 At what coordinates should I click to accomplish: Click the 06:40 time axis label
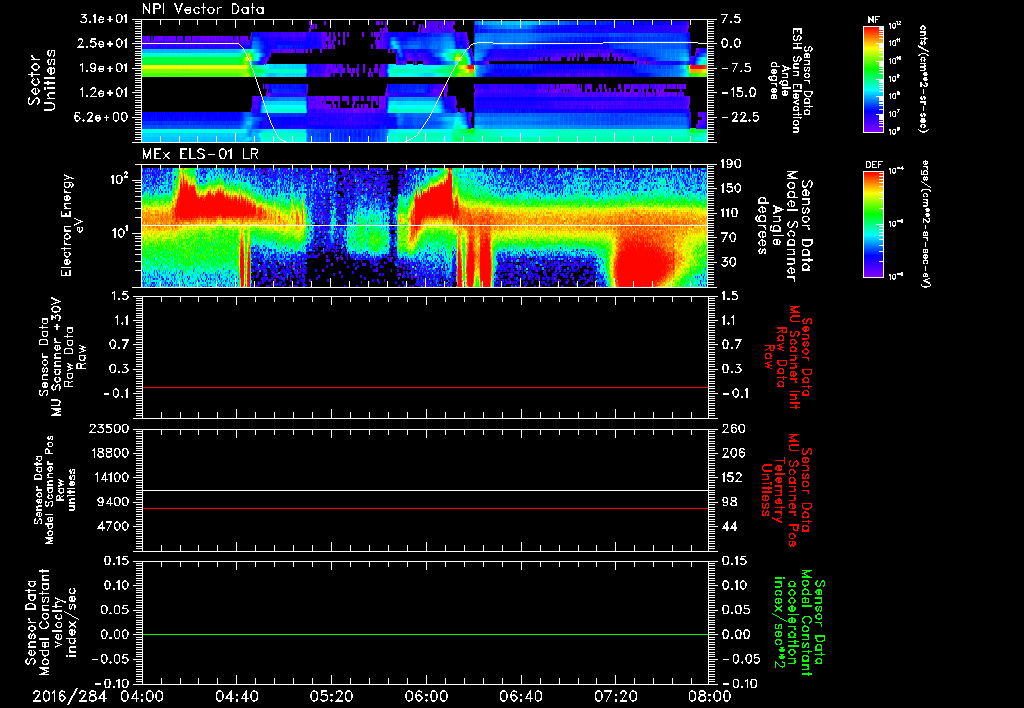[520, 696]
